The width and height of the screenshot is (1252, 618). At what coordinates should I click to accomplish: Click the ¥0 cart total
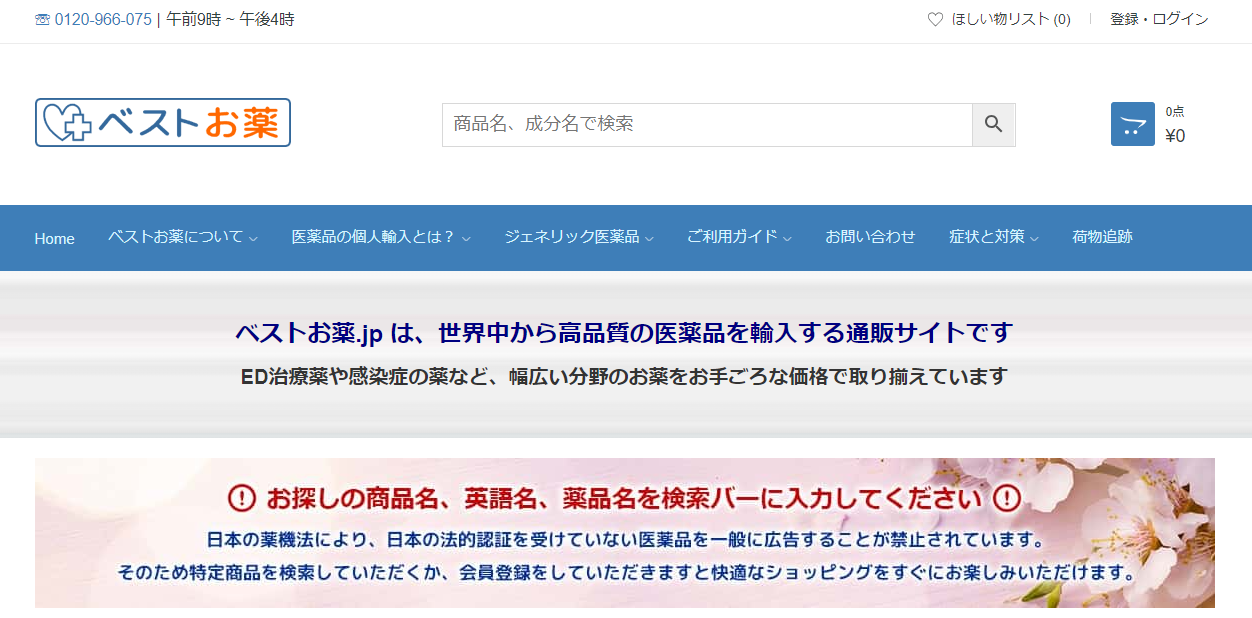(1175, 136)
